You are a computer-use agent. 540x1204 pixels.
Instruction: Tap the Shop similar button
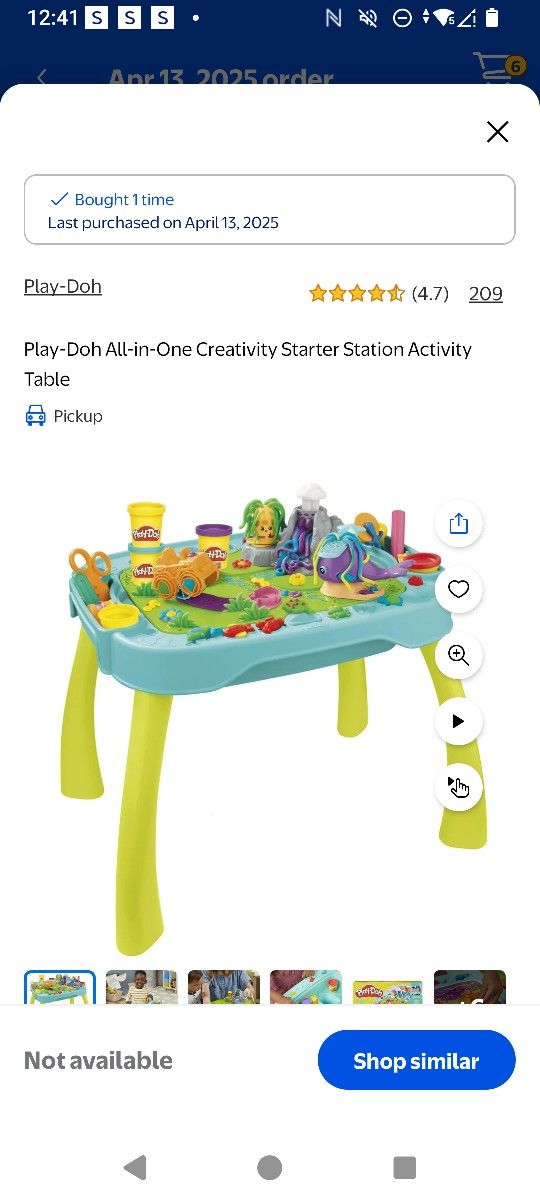click(417, 1060)
